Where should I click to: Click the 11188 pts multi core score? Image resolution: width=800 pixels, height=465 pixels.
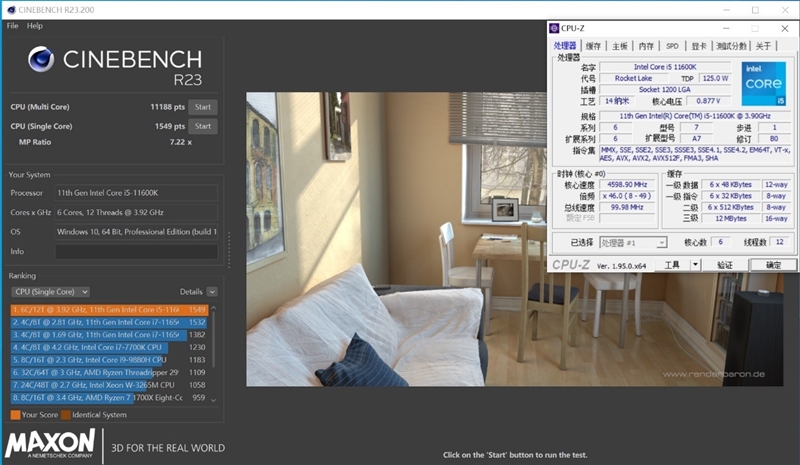click(167, 107)
